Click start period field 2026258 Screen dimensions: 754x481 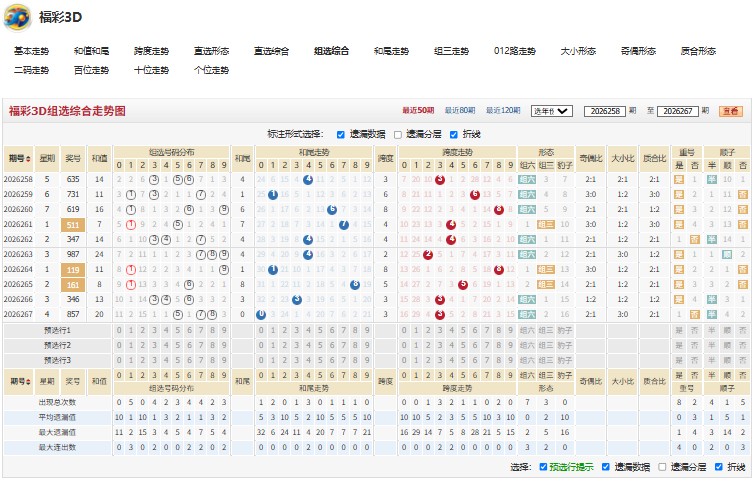pyautogui.click(x=605, y=111)
